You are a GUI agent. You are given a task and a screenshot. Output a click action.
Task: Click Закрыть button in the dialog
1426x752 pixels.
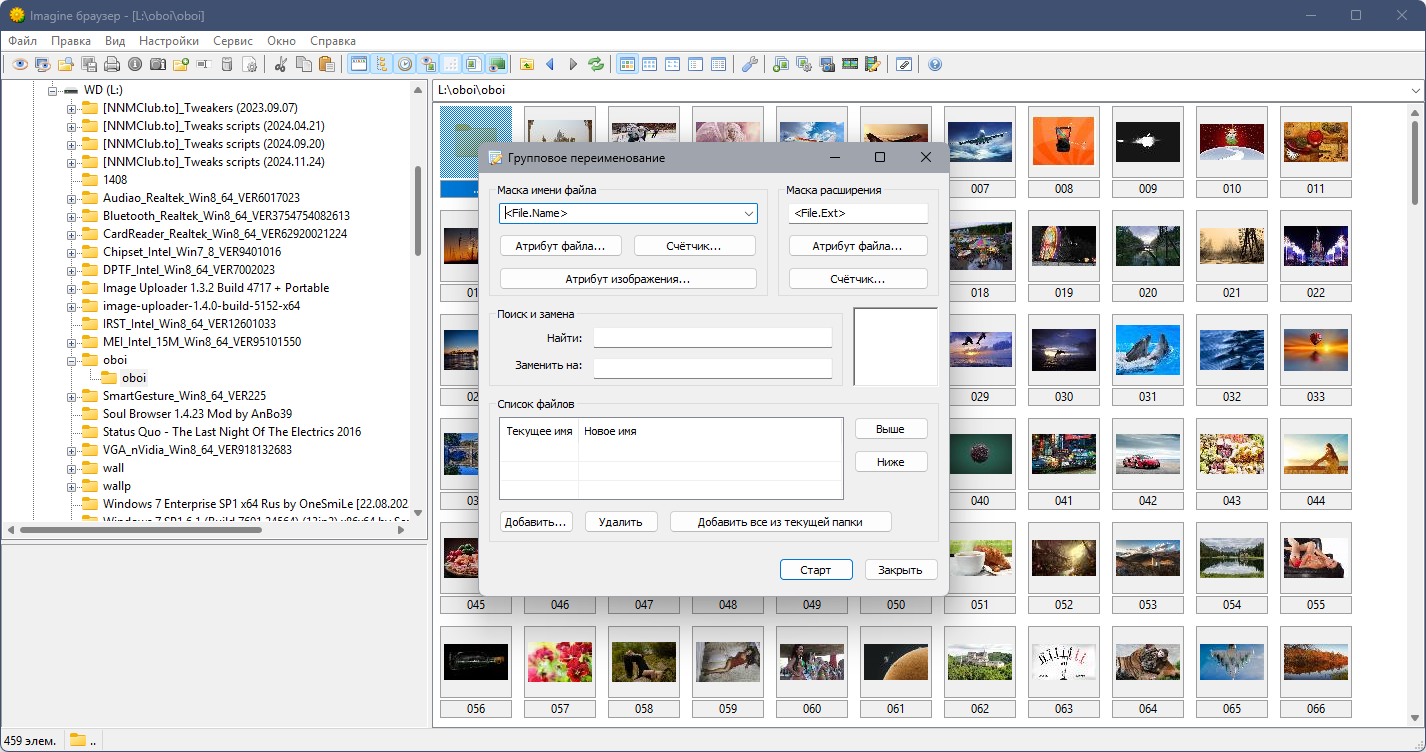(900, 570)
